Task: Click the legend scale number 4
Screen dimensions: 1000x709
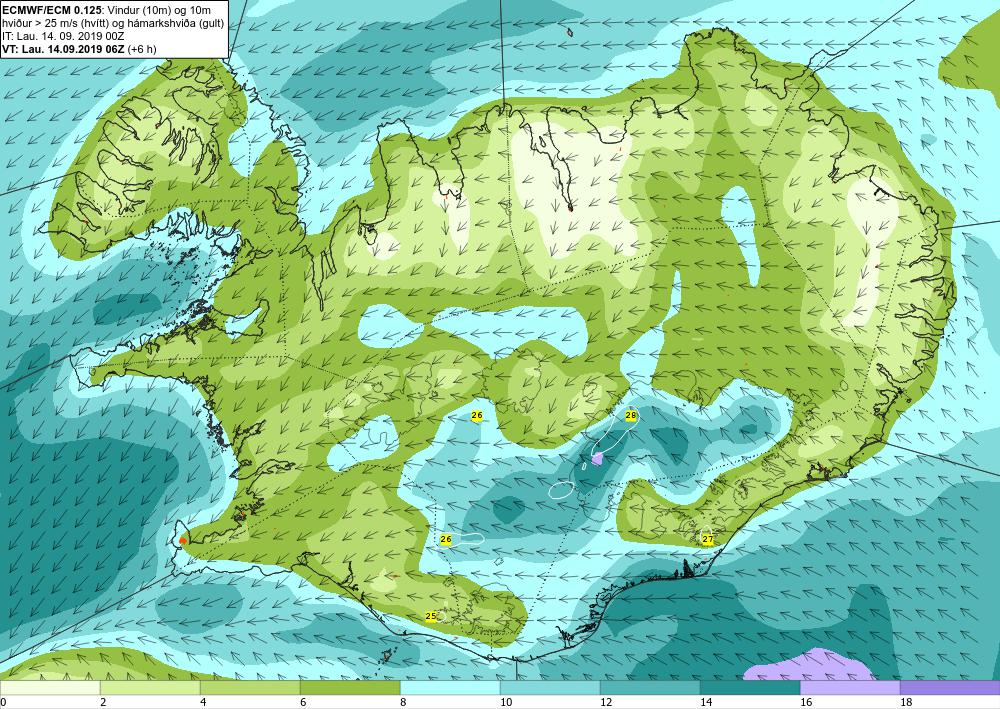Action: (x=203, y=702)
